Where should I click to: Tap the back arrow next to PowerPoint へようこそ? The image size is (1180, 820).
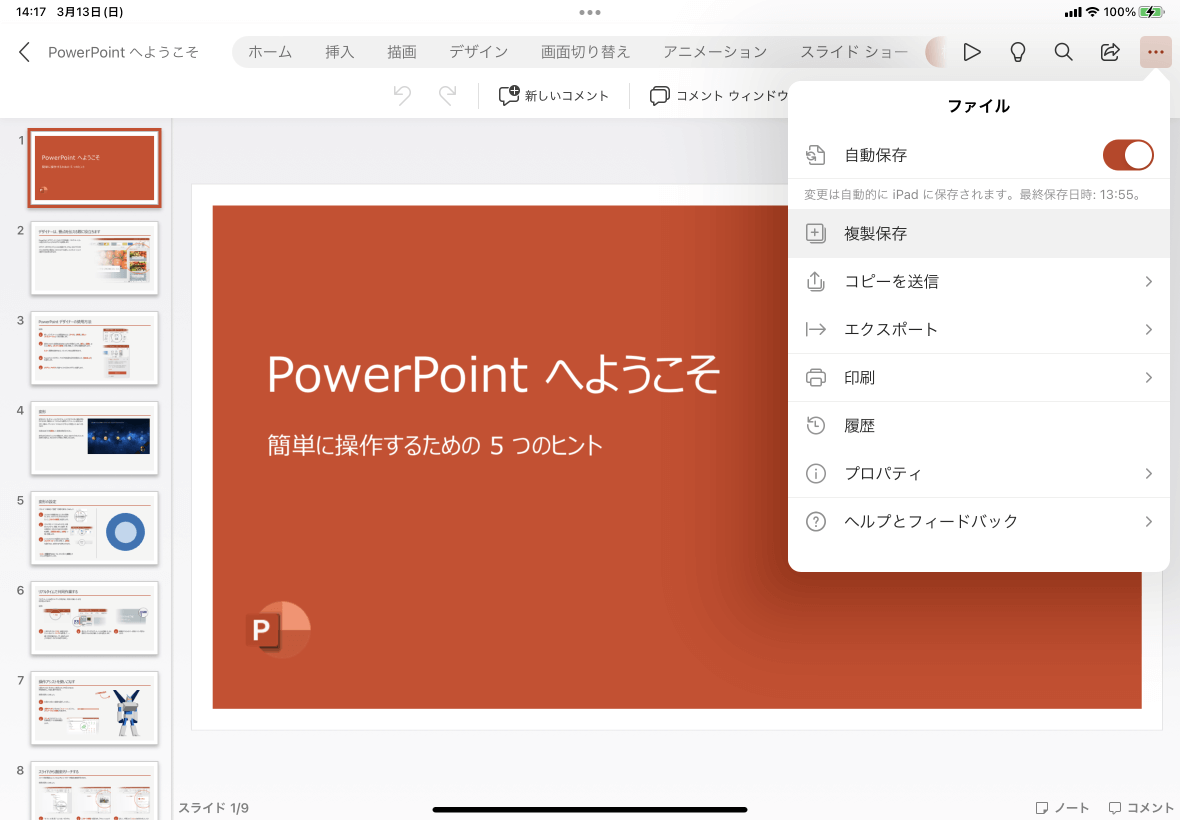(24, 52)
